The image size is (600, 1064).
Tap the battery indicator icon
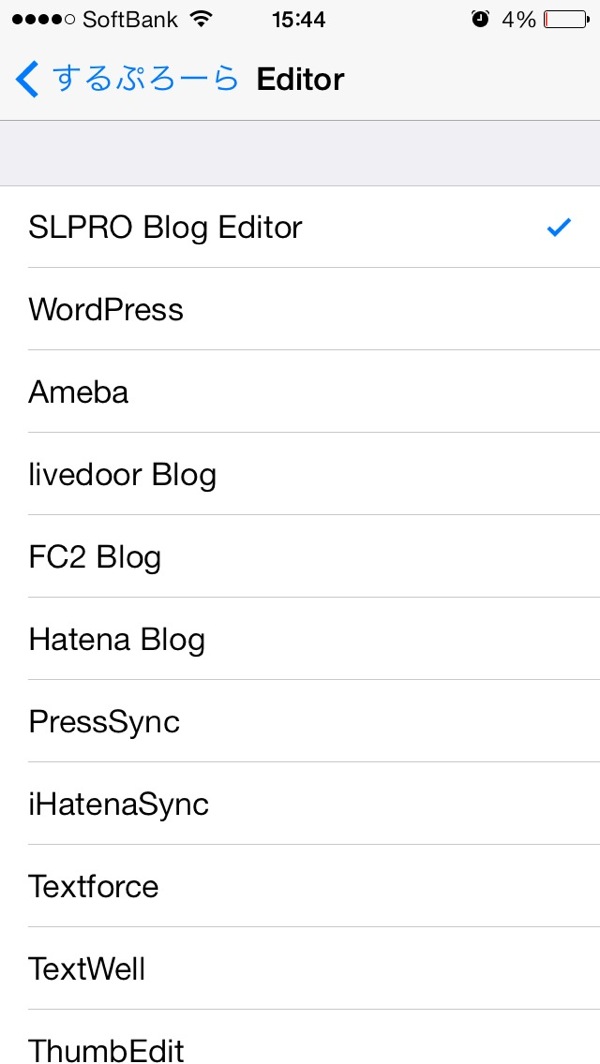point(567,20)
